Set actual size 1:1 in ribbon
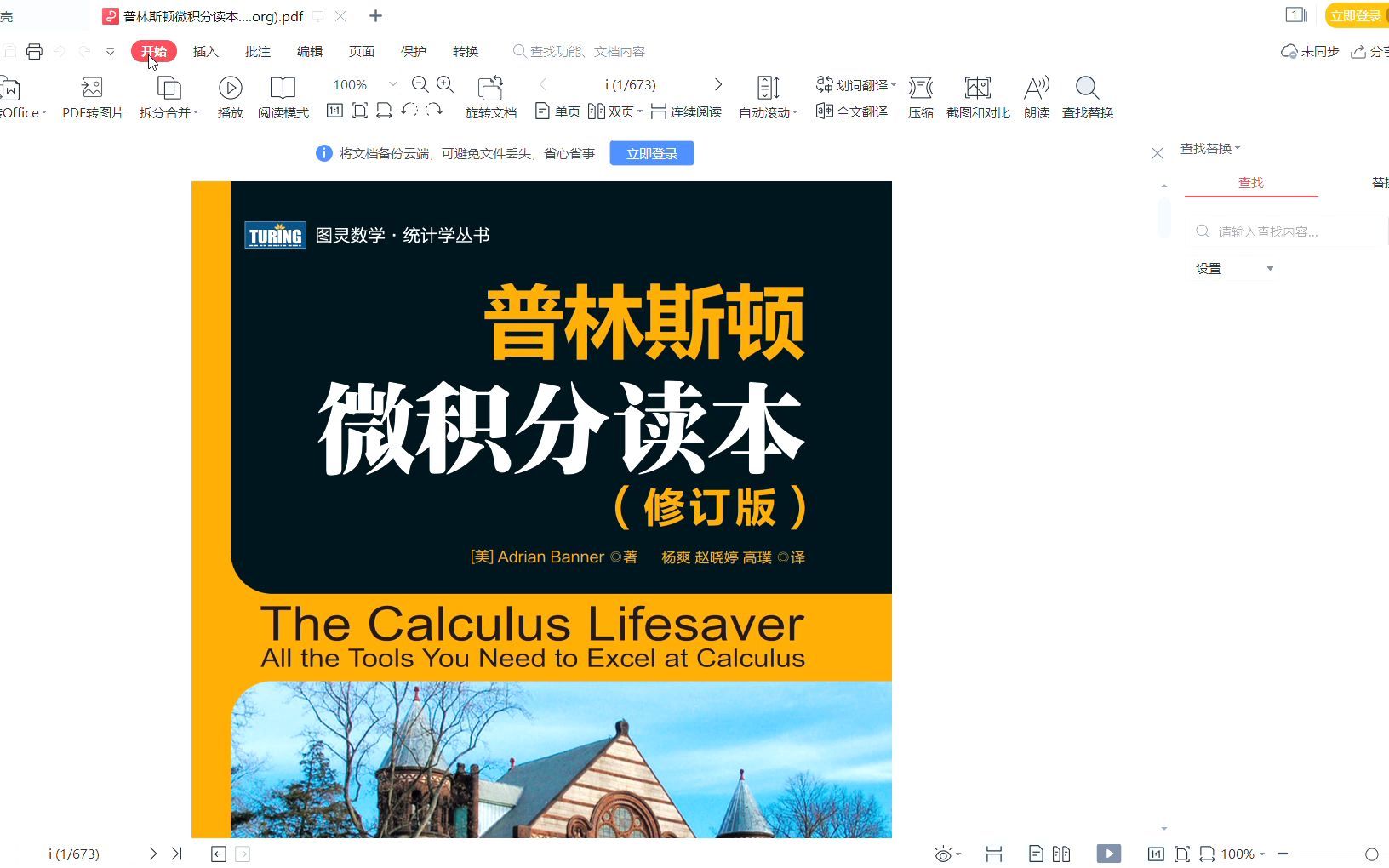 pyautogui.click(x=335, y=111)
